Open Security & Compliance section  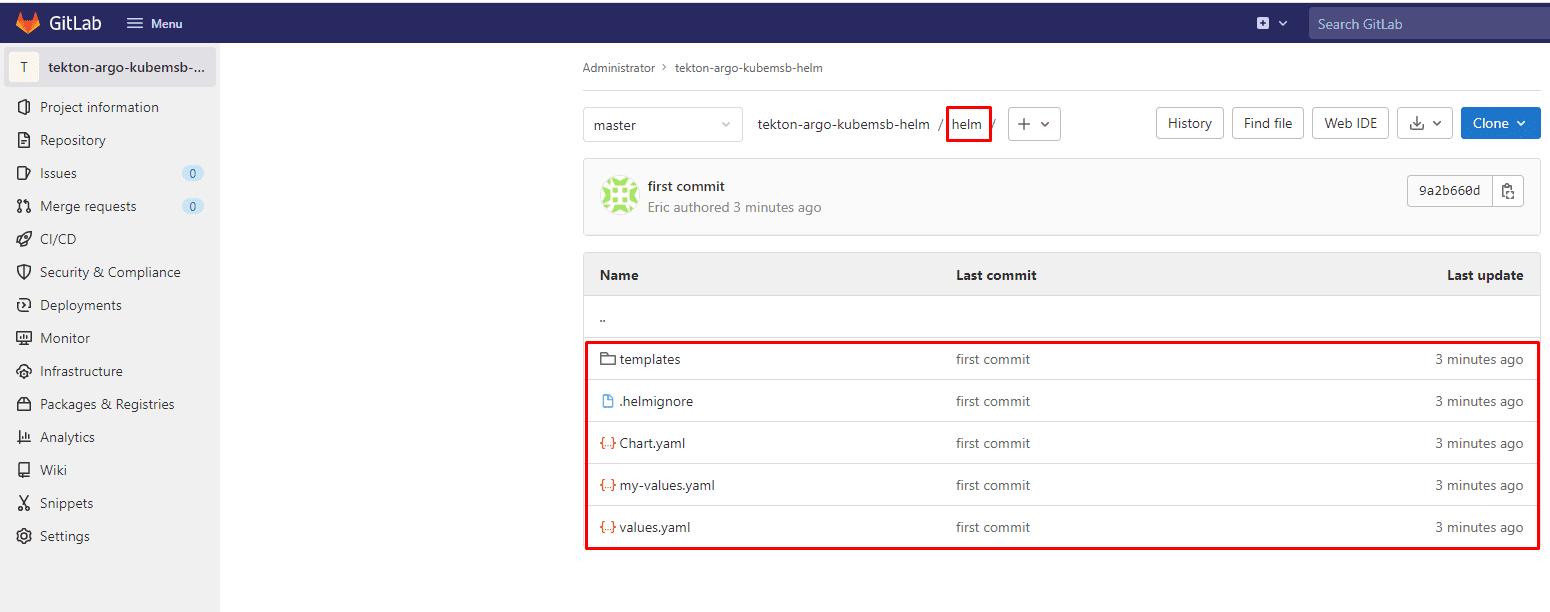110,272
